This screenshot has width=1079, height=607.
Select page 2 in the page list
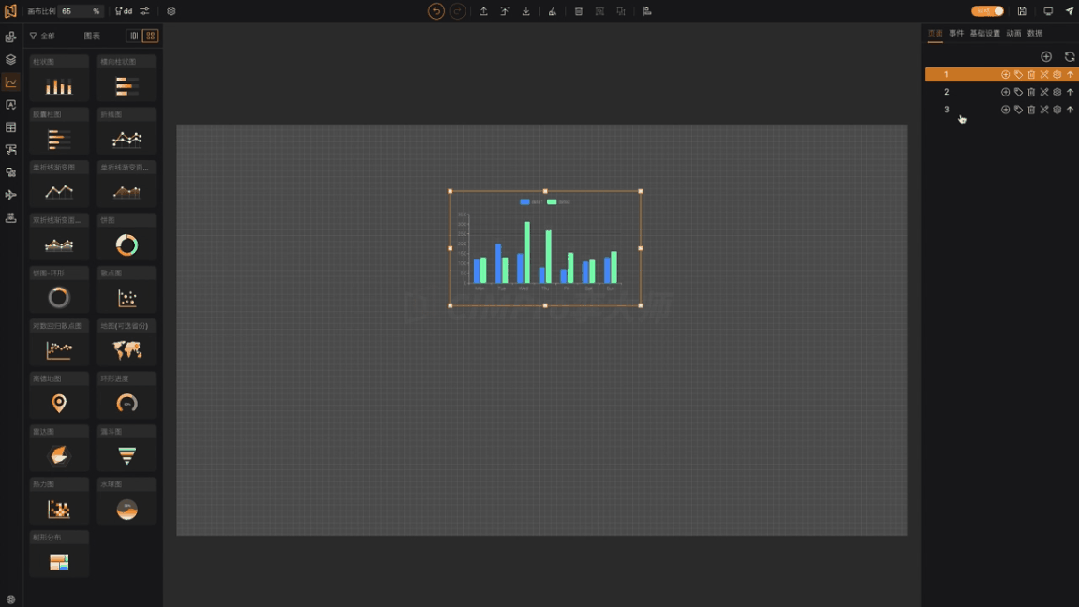[x=1001, y=92]
